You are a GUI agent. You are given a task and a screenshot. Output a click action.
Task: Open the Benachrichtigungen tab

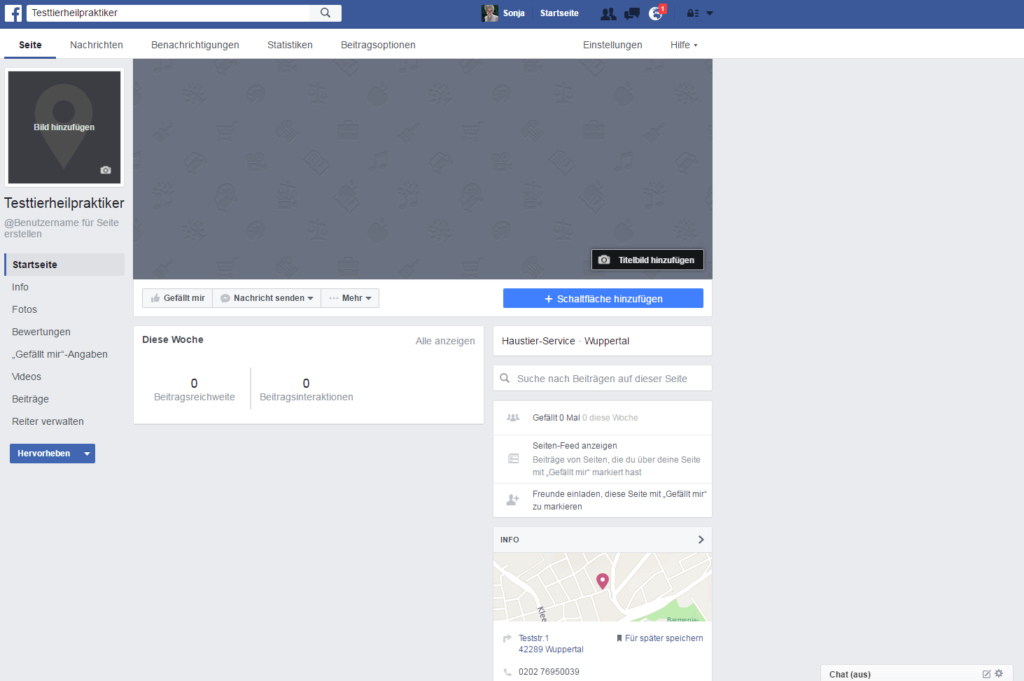coord(195,45)
